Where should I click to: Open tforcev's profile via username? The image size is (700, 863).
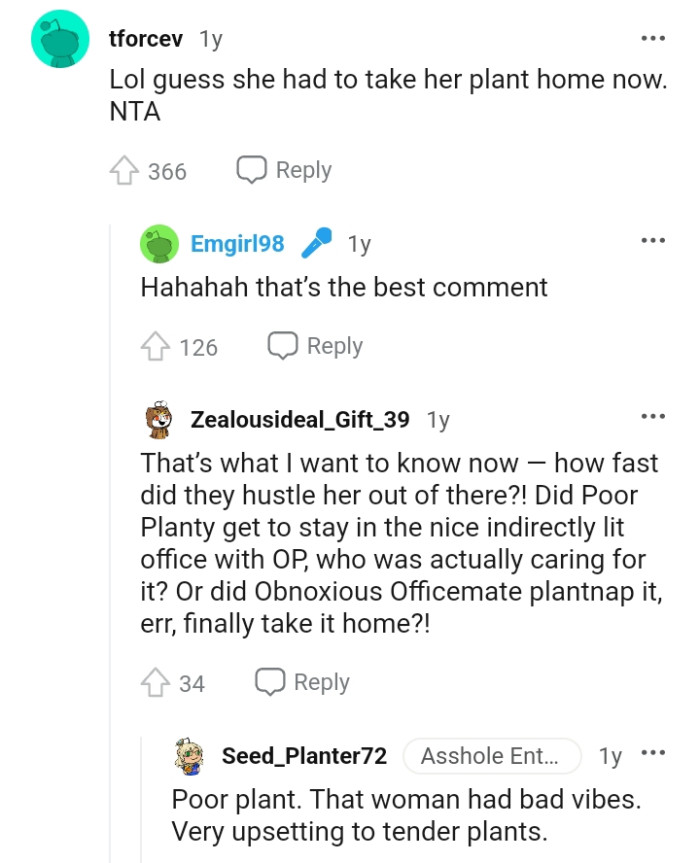click(144, 38)
